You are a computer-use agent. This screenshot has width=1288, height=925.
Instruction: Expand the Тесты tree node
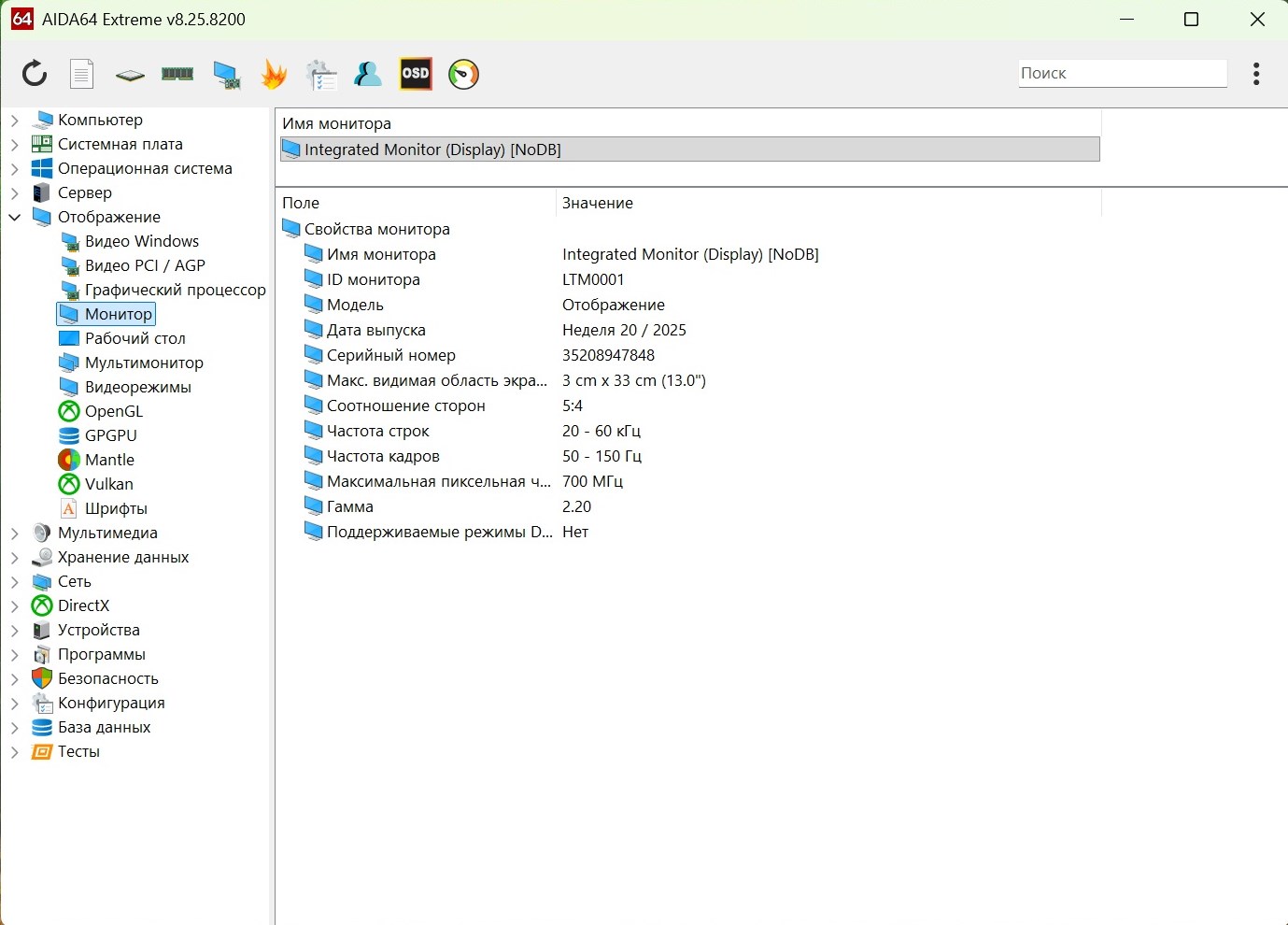(14, 752)
